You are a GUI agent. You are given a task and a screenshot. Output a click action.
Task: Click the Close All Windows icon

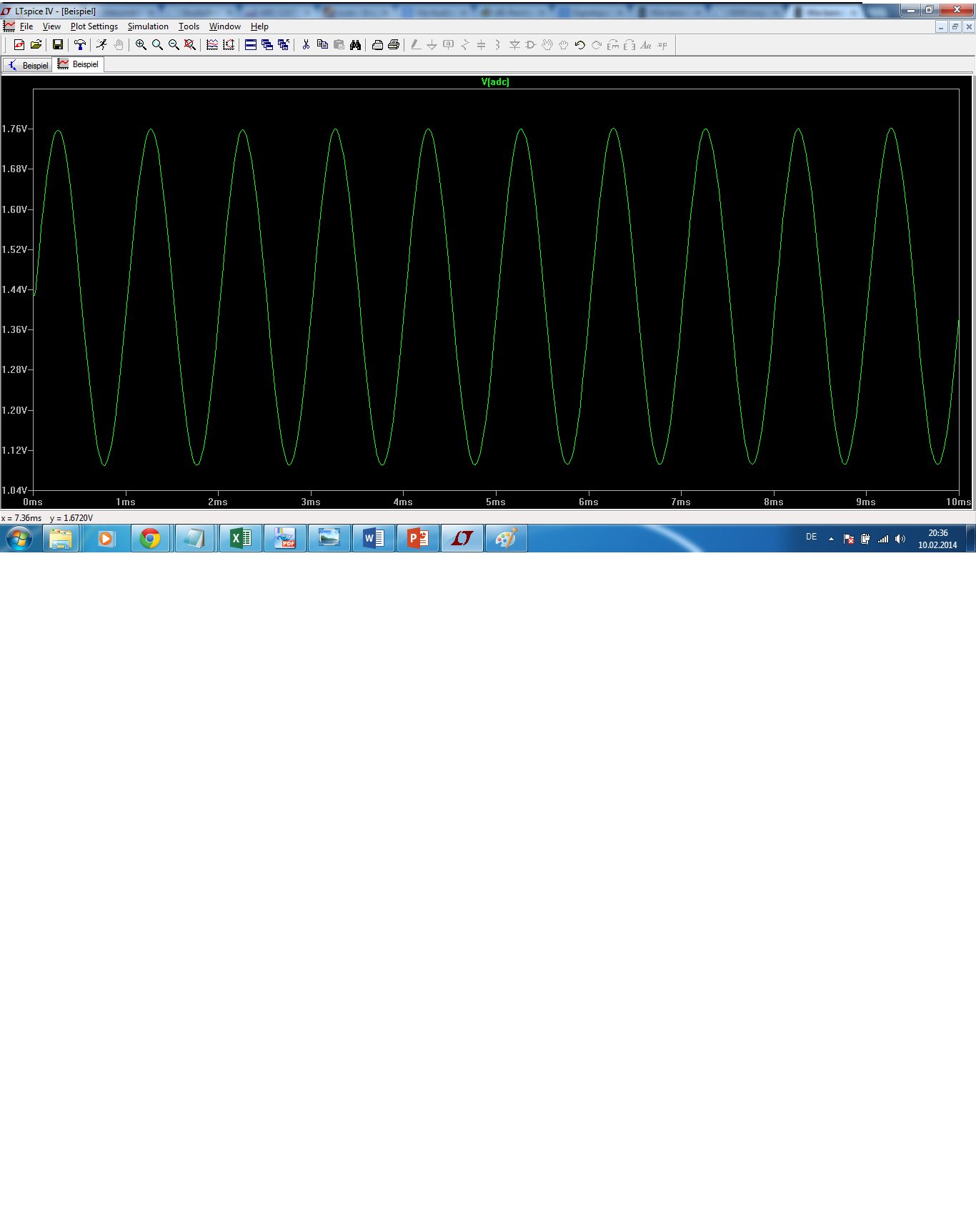[284, 44]
